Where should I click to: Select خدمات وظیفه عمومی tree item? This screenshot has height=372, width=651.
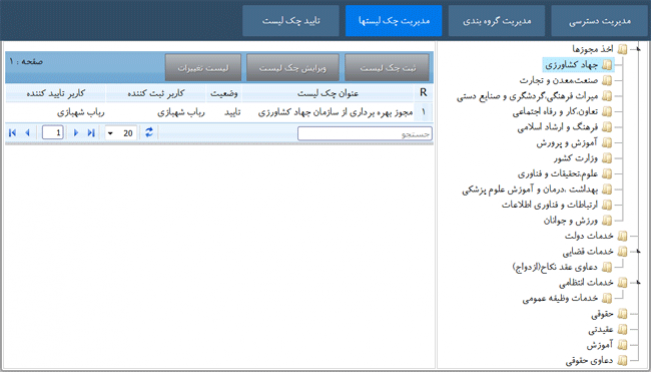(x=560, y=298)
